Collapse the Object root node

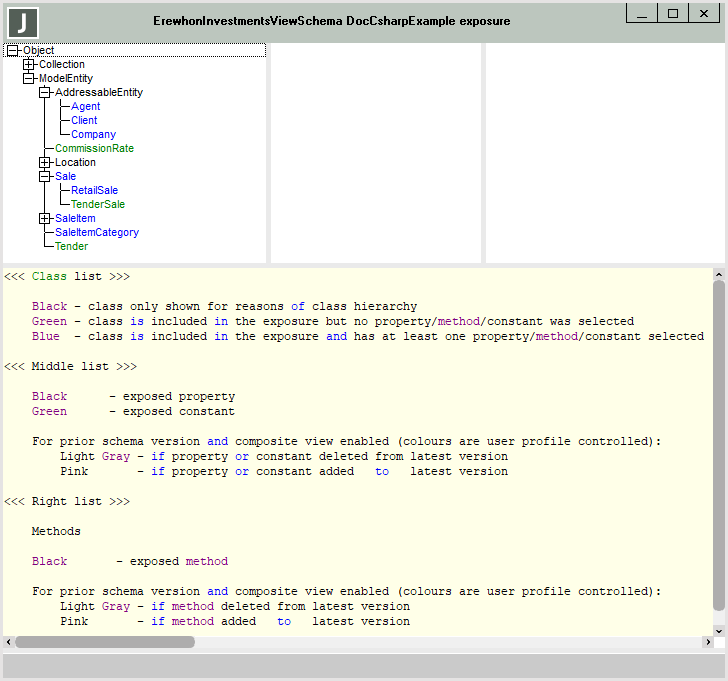coord(13,51)
